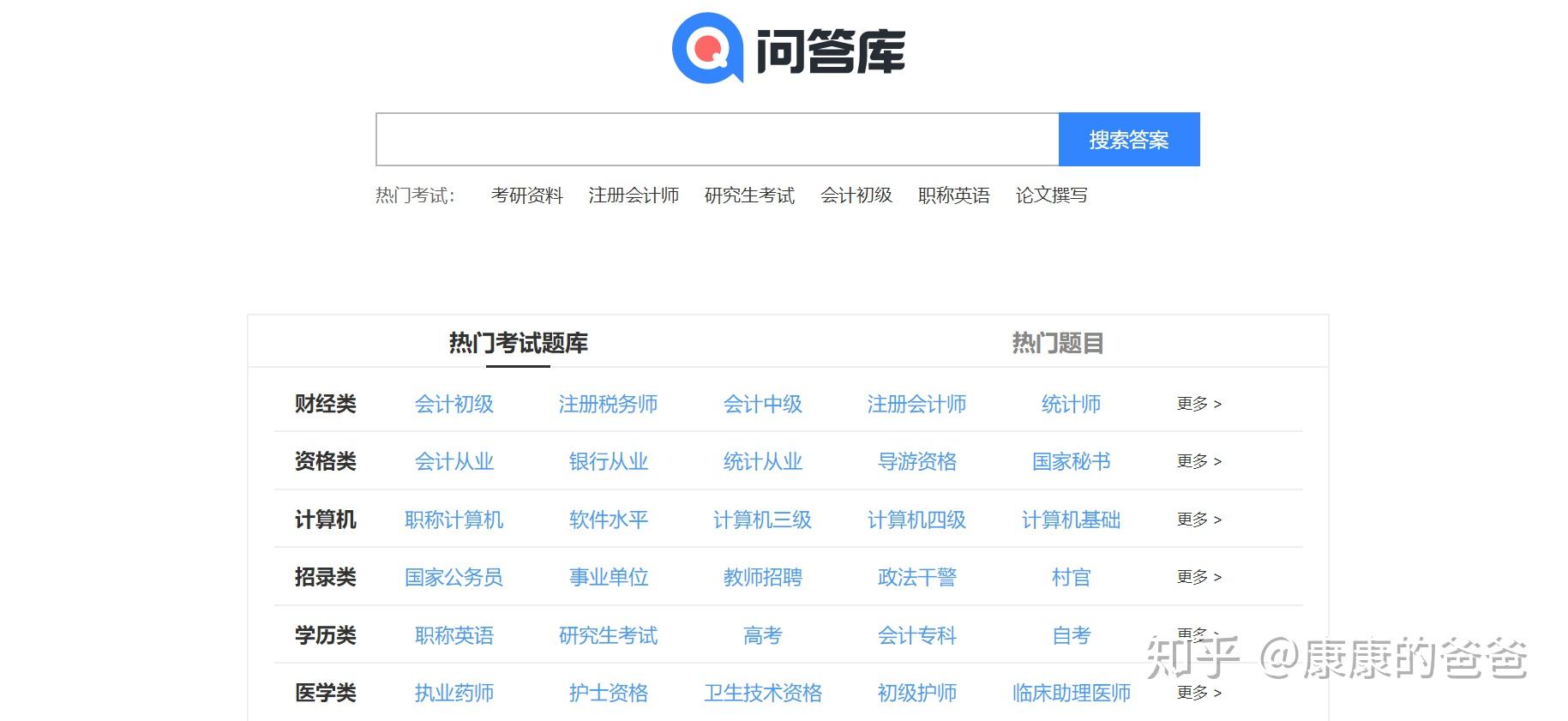
Task: Open 注册会计师 in 财经类 row
Action: (917, 404)
